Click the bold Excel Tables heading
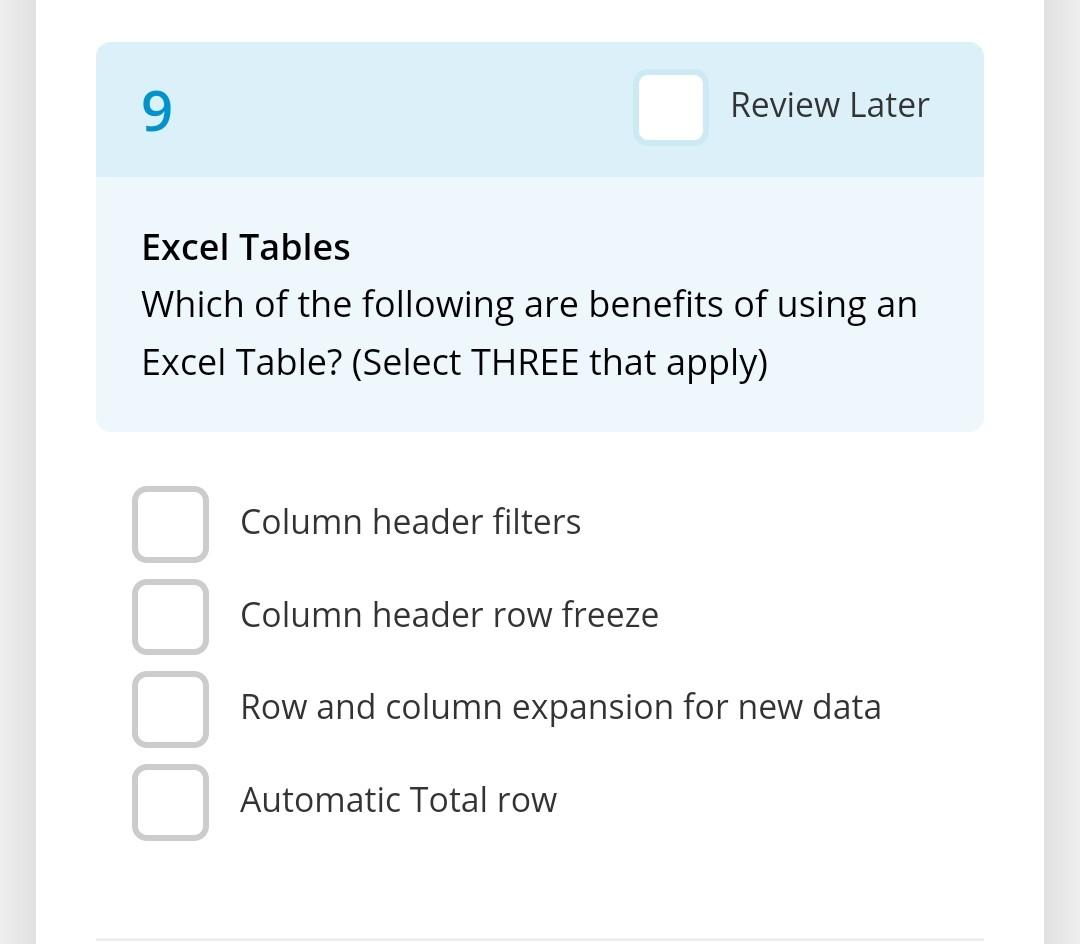1080x944 pixels. pyautogui.click(x=246, y=247)
